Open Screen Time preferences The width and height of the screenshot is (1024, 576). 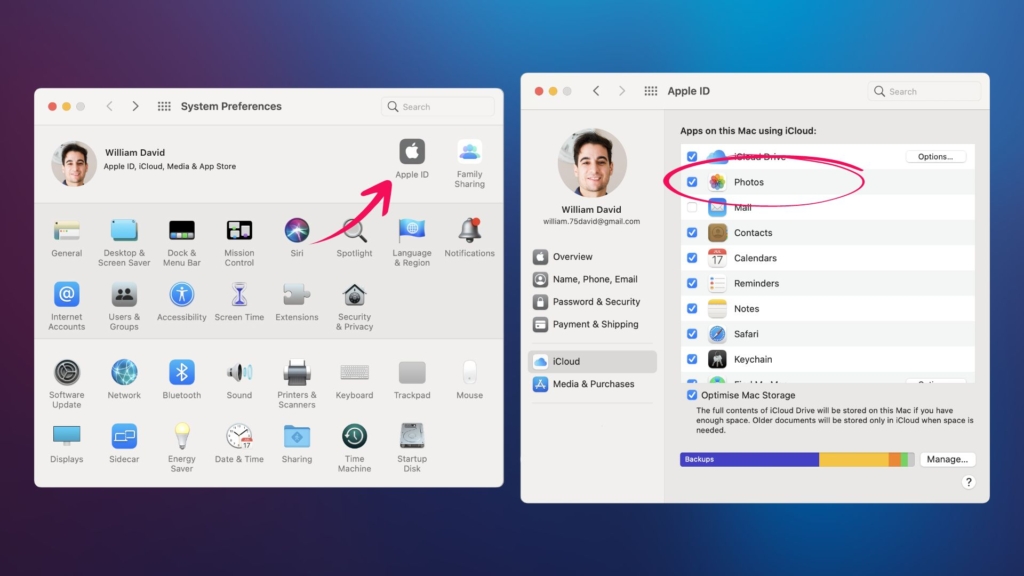(239, 302)
